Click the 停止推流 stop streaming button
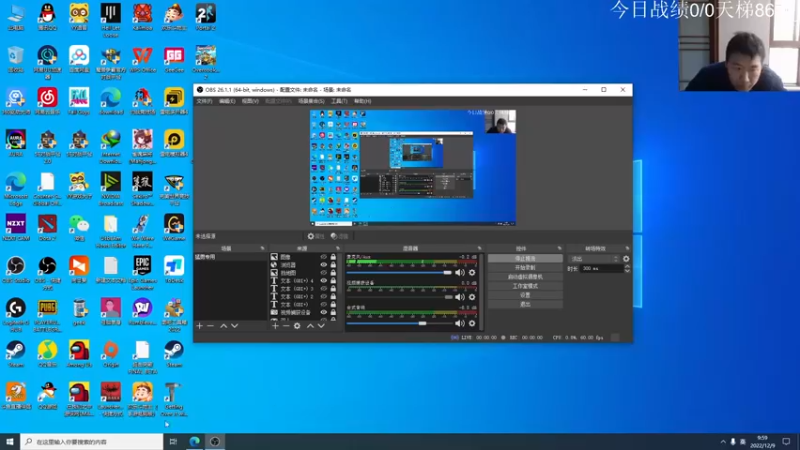 pos(525,259)
